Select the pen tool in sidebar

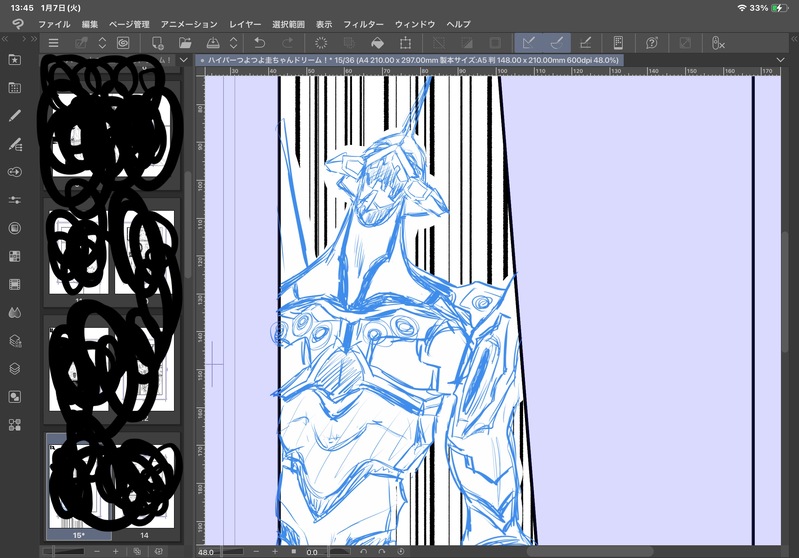15,116
